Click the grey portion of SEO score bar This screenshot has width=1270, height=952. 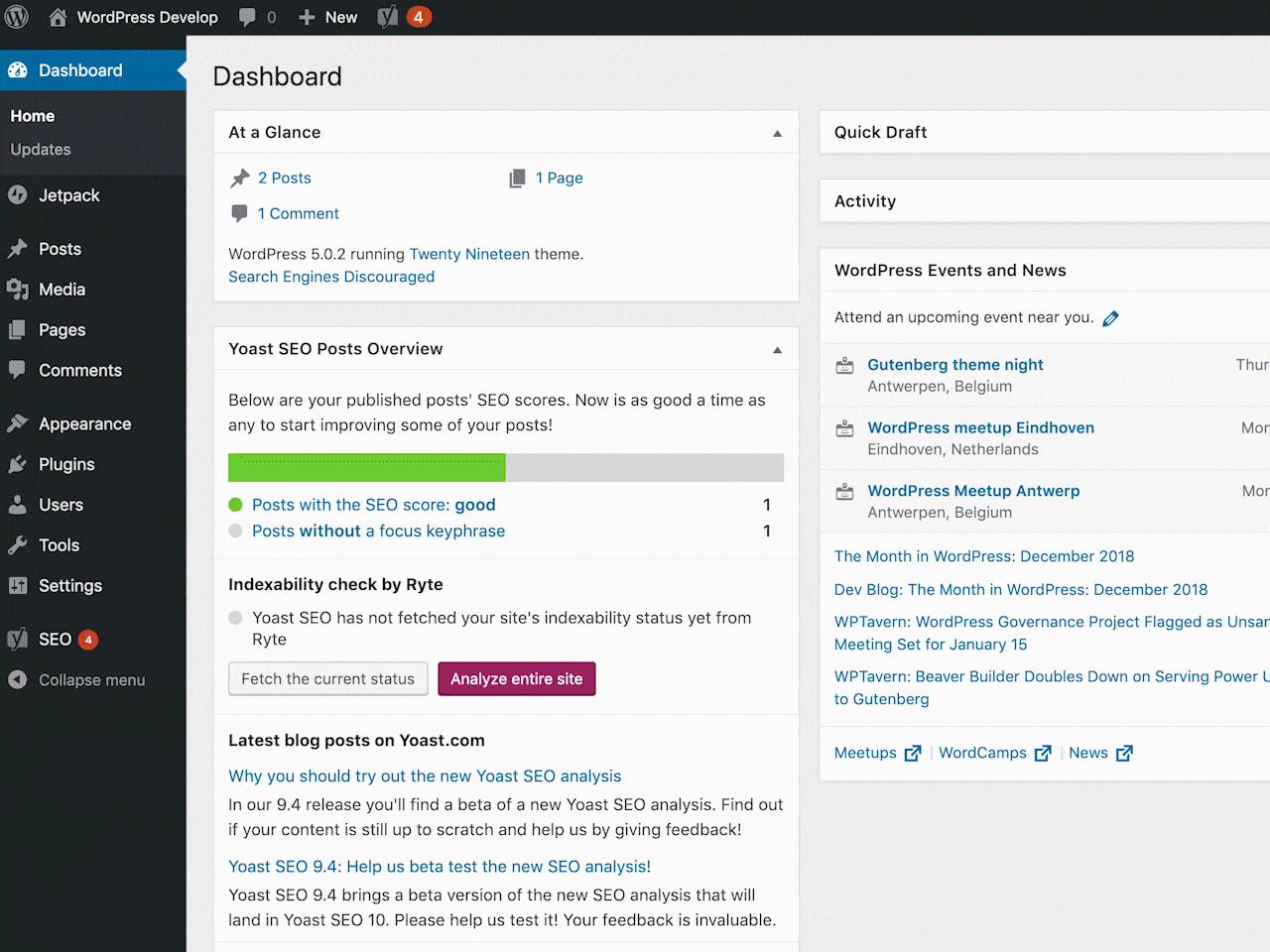645,467
